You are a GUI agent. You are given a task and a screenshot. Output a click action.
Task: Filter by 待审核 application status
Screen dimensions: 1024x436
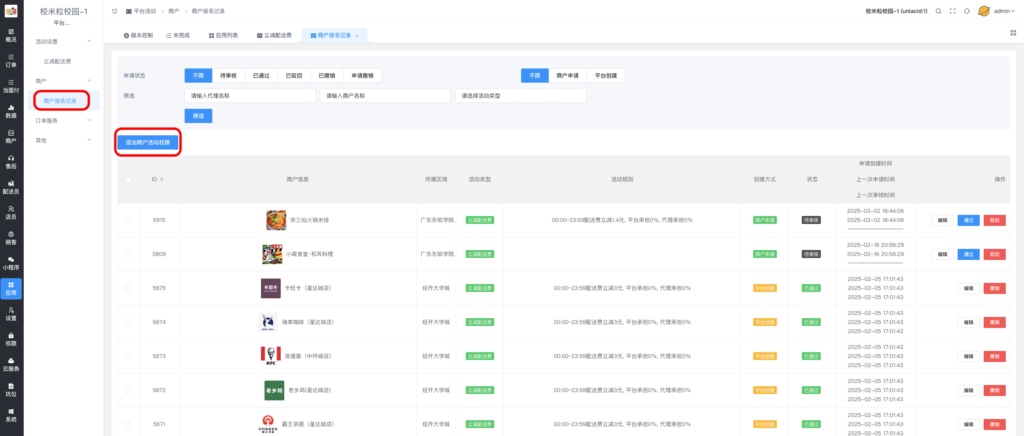229,75
